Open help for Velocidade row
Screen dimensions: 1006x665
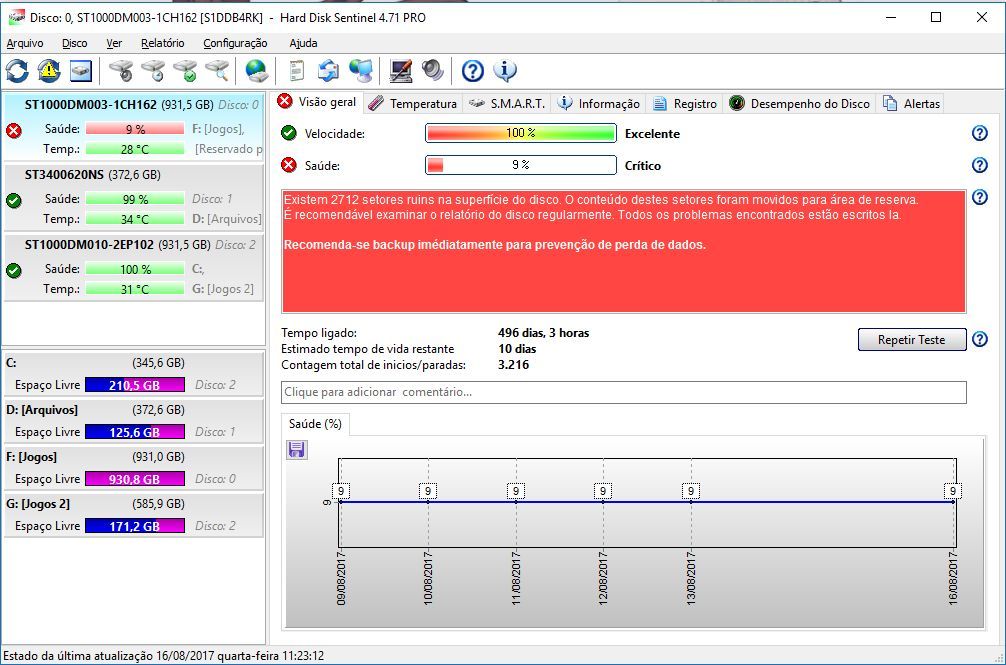[x=980, y=133]
